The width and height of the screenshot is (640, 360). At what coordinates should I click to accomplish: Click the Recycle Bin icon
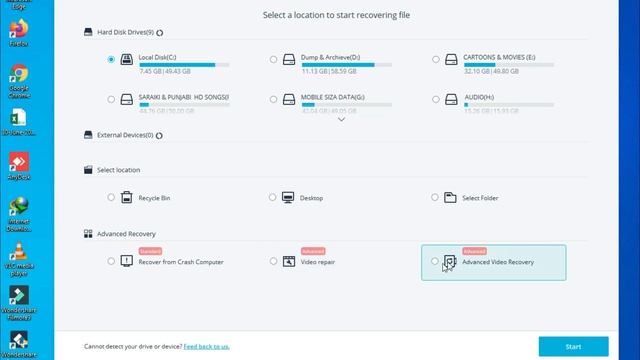[127, 198]
